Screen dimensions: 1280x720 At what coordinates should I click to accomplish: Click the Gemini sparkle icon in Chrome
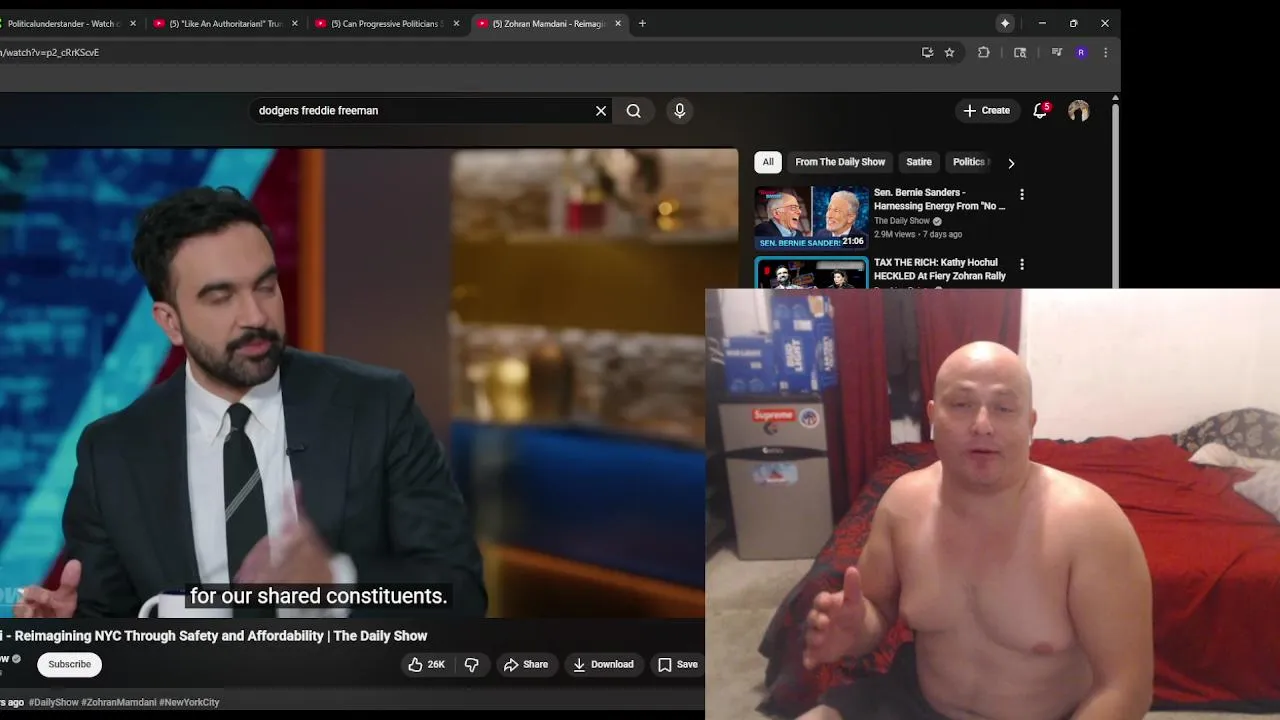[x=1005, y=23]
